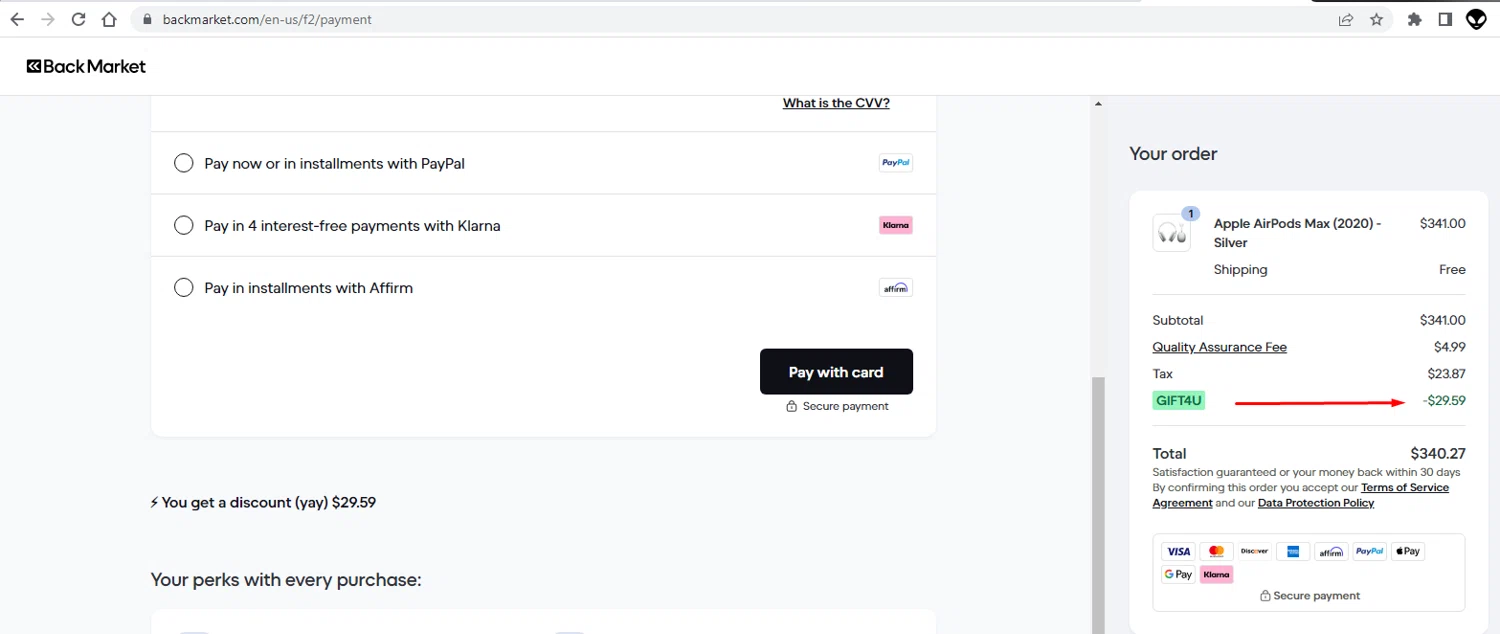This screenshot has height=634, width=1500.
Task: Click the Apple Pay badge
Action: coord(1407,551)
